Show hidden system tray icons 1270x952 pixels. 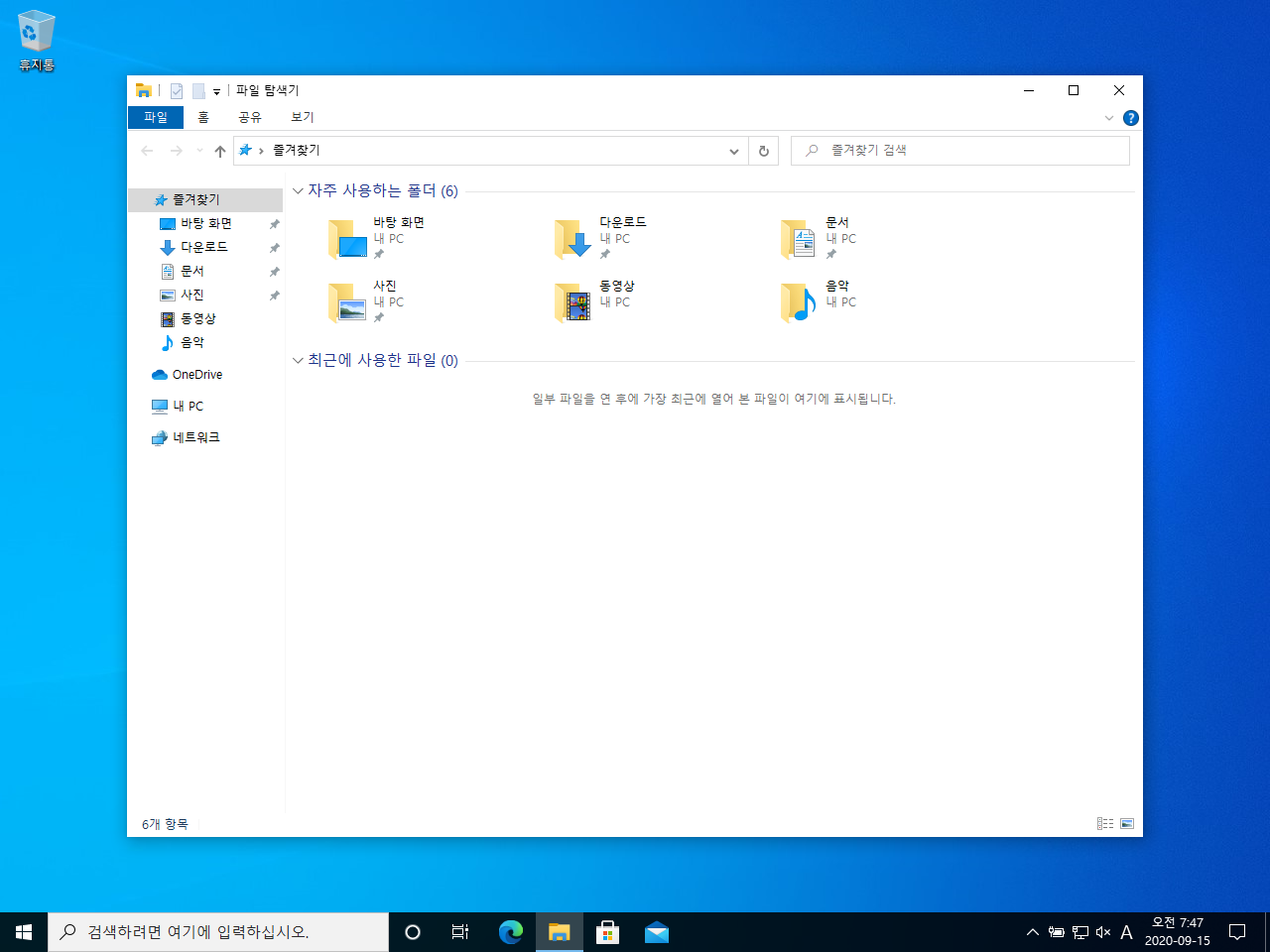coord(1033,932)
